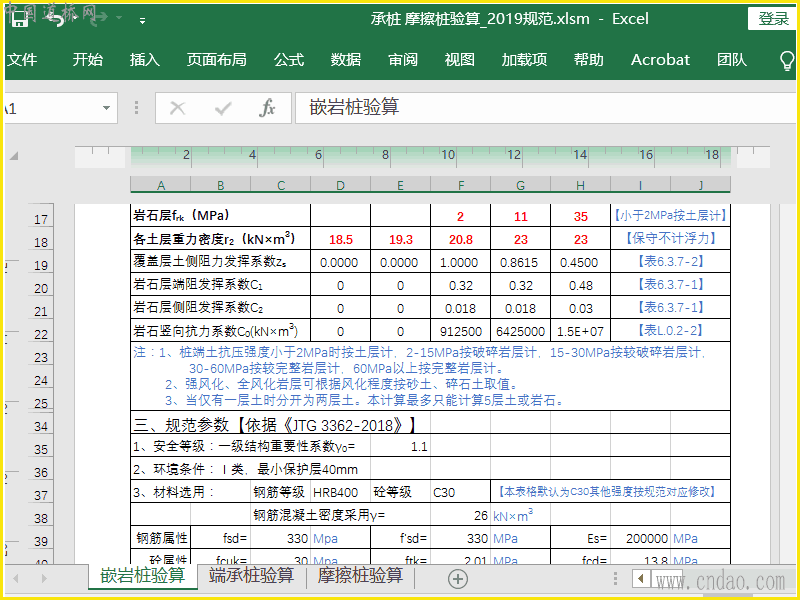This screenshot has width=800, height=600.
Task: Open the 公式 (Formulas) ribbon tab
Action: coord(288,60)
